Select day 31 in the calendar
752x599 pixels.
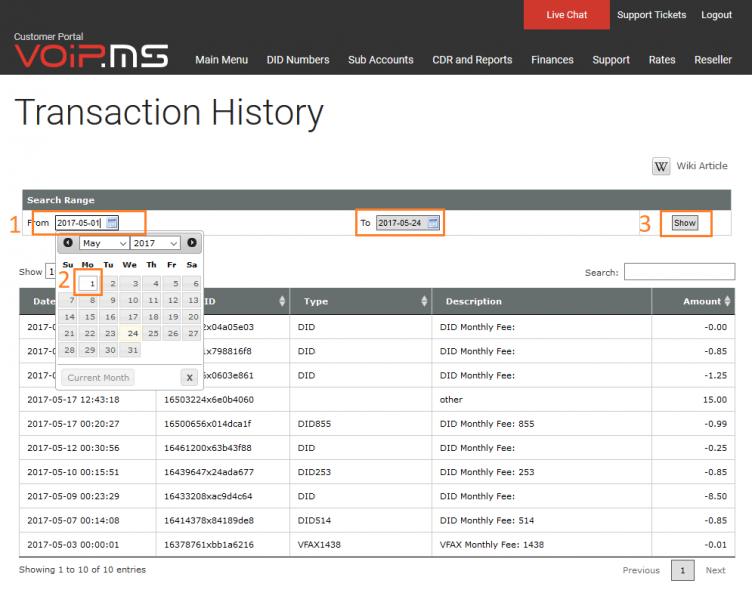pos(130,350)
